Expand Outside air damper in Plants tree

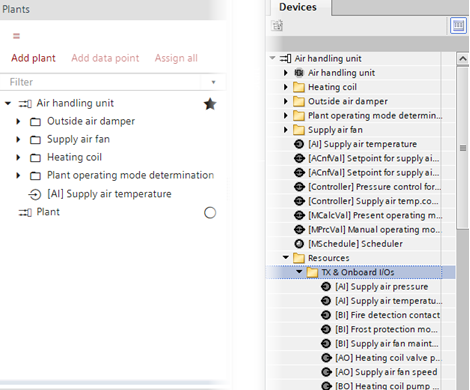tap(18, 122)
